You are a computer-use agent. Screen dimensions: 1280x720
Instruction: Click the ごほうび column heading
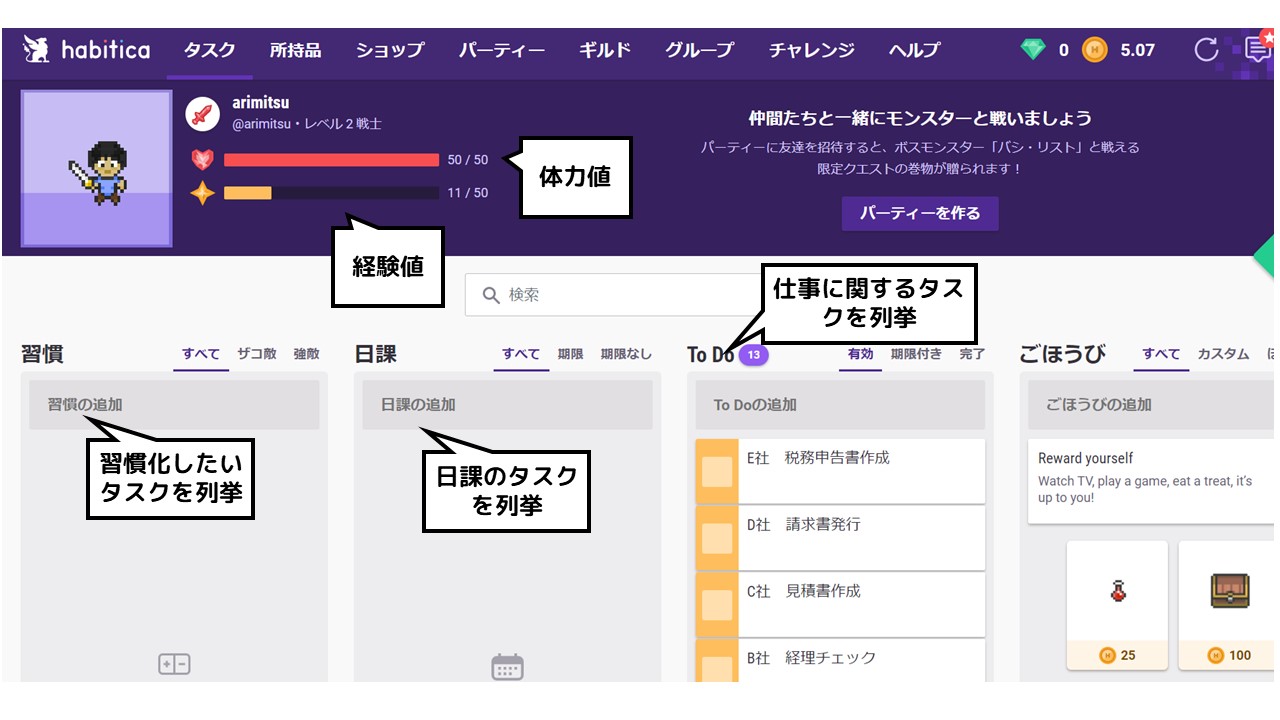point(1062,354)
